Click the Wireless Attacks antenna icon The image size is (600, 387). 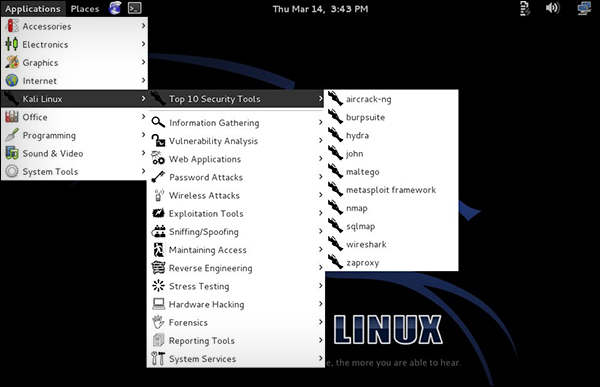[x=158, y=195]
